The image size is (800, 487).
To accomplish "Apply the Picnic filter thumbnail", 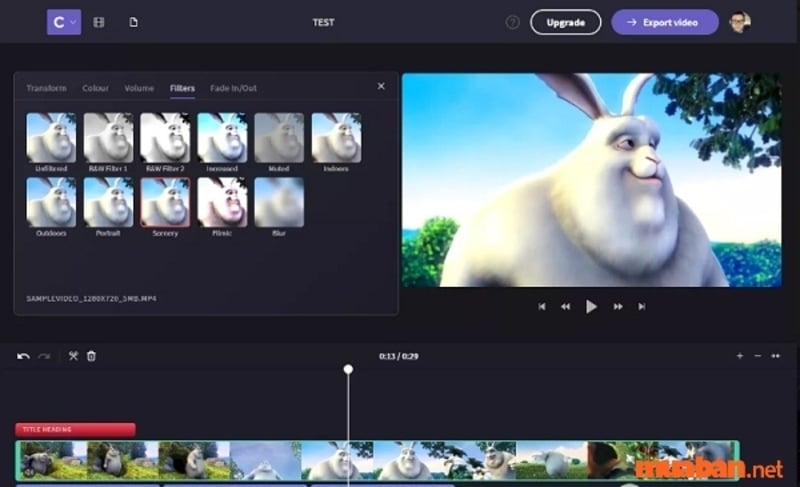I will point(222,202).
